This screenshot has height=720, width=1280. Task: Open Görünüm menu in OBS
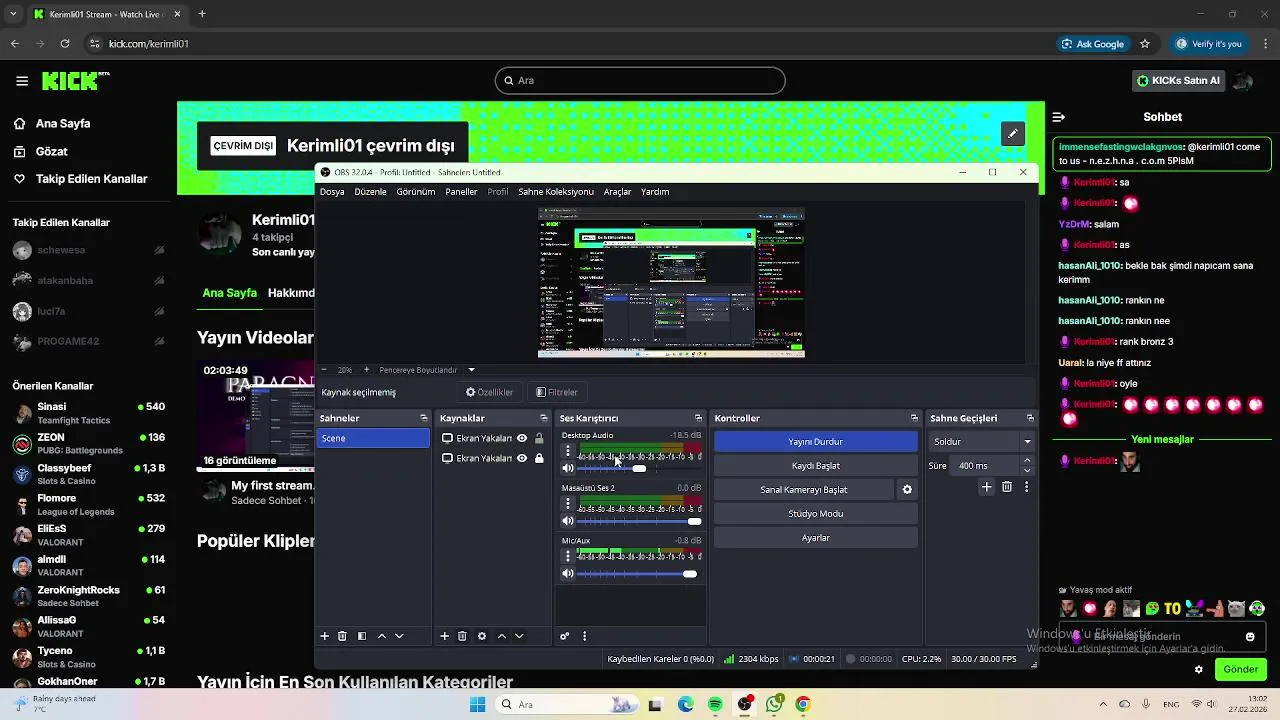pyautogui.click(x=415, y=192)
